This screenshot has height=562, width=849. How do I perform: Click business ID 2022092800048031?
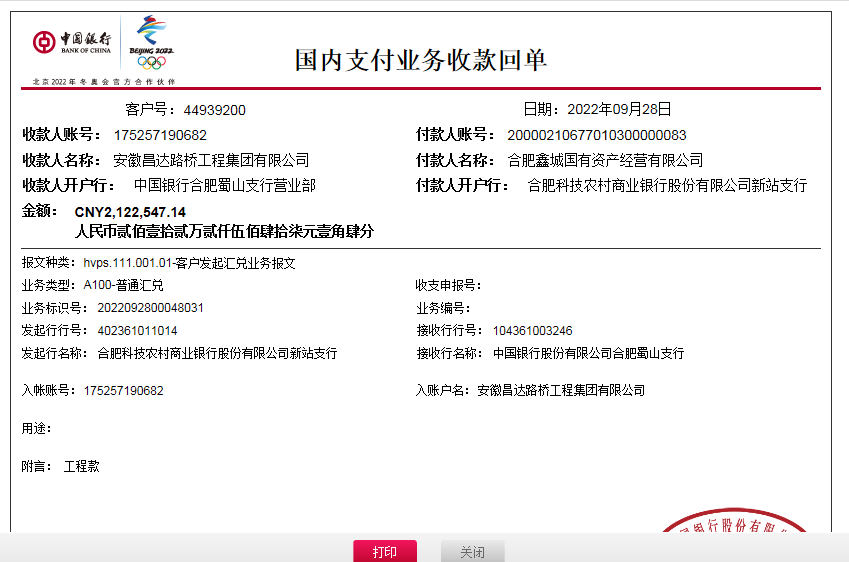150,308
